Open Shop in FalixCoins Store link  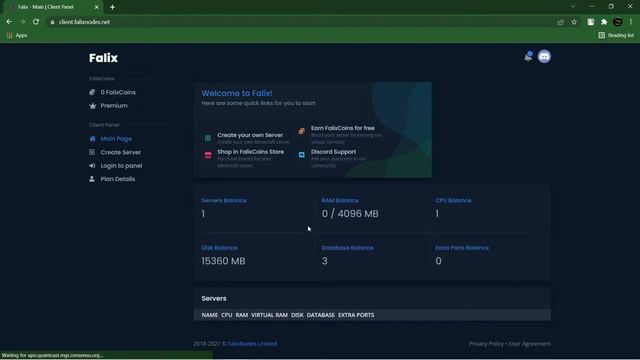tap(250, 152)
